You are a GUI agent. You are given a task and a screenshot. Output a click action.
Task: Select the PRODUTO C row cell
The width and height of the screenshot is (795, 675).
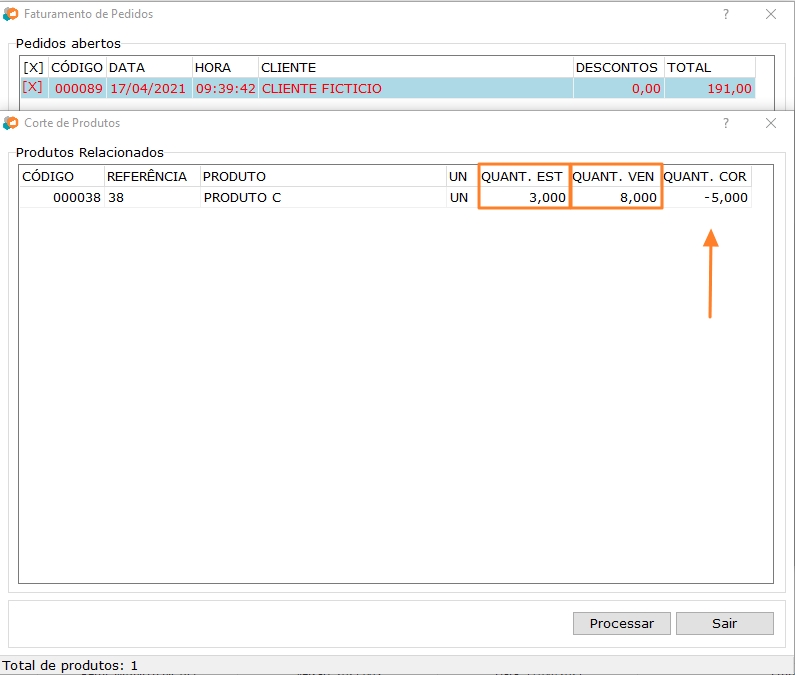click(x=243, y=198)
